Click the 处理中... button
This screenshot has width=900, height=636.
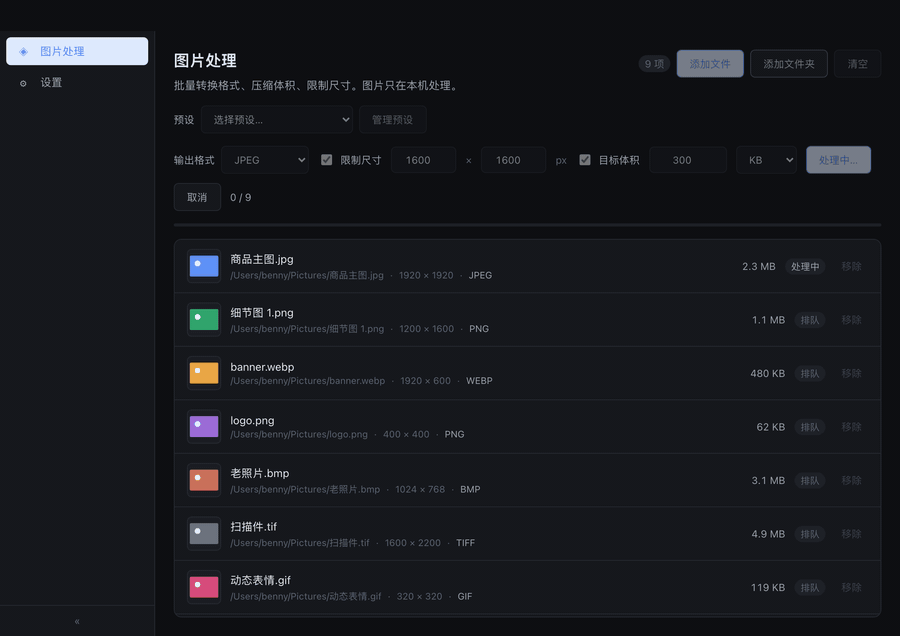tap(838, 160)
